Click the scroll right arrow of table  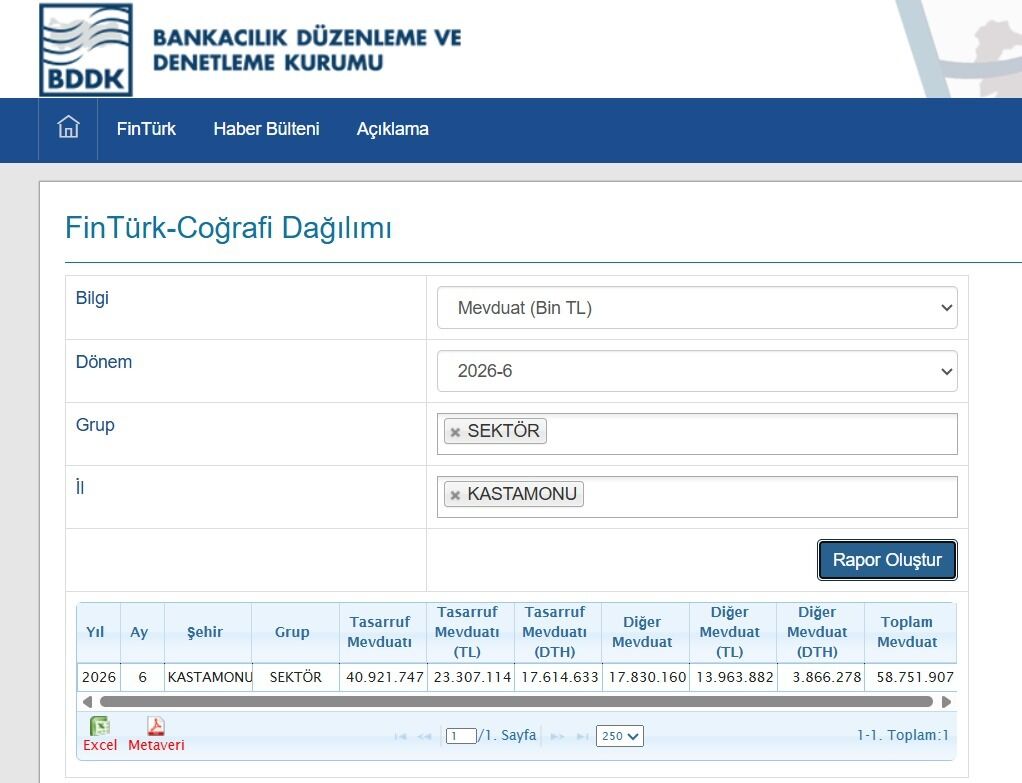coord(946,702)
